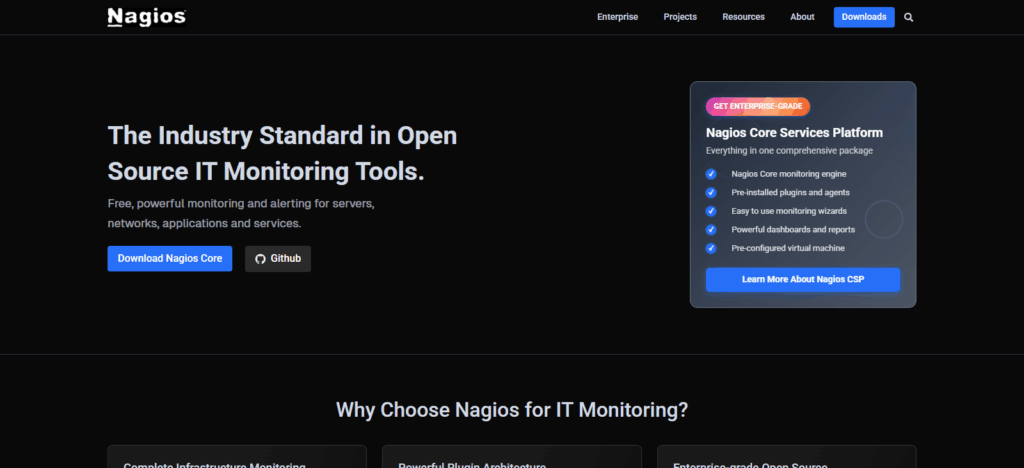Open the Powerful Plugin Architecture card
Viewport: 1024px width, 468px height.
pyautogui.click(x=511, y=458)
